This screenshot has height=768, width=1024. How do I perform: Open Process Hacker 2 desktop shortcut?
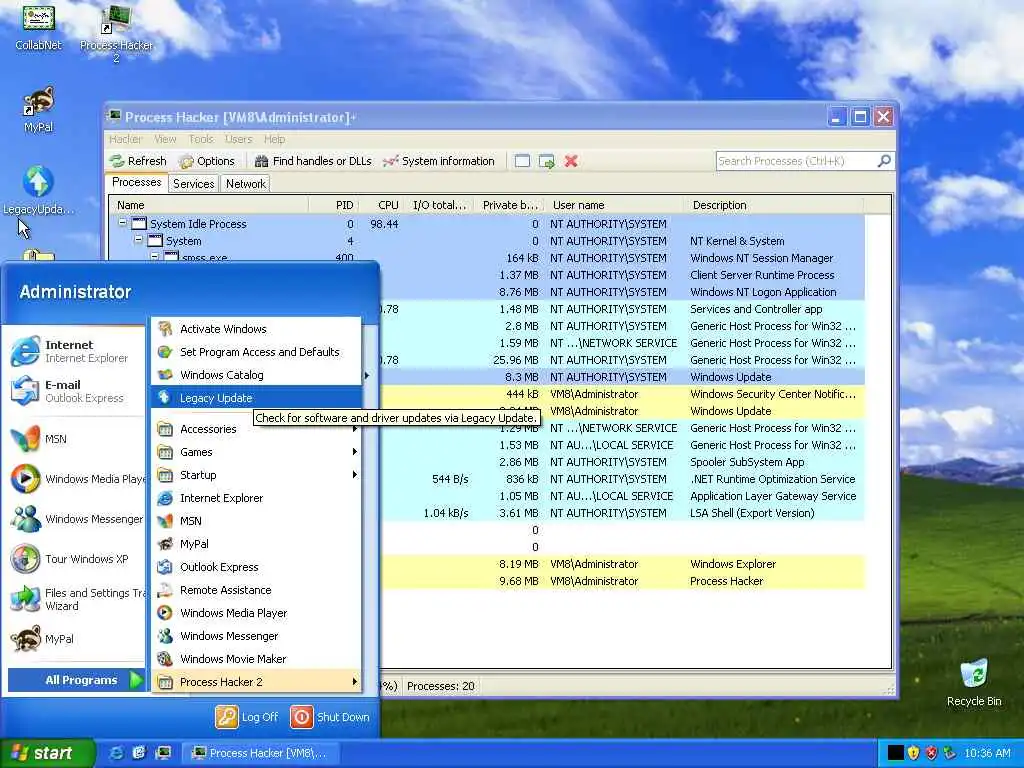pyautogui.click(x=116, y=34)
